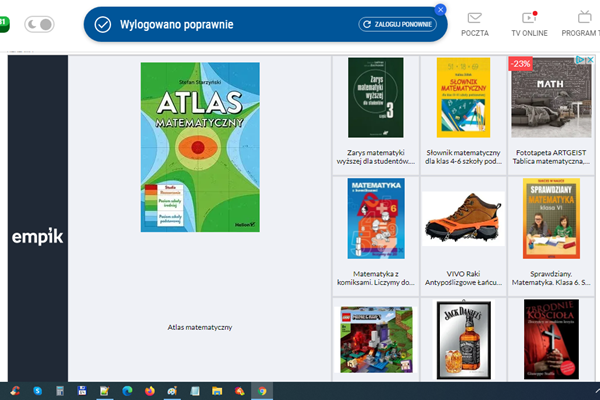Click the Matematyka z komiksami title link
The height and width of the screenshot is (400, 600).
click(x=375, y=277)
